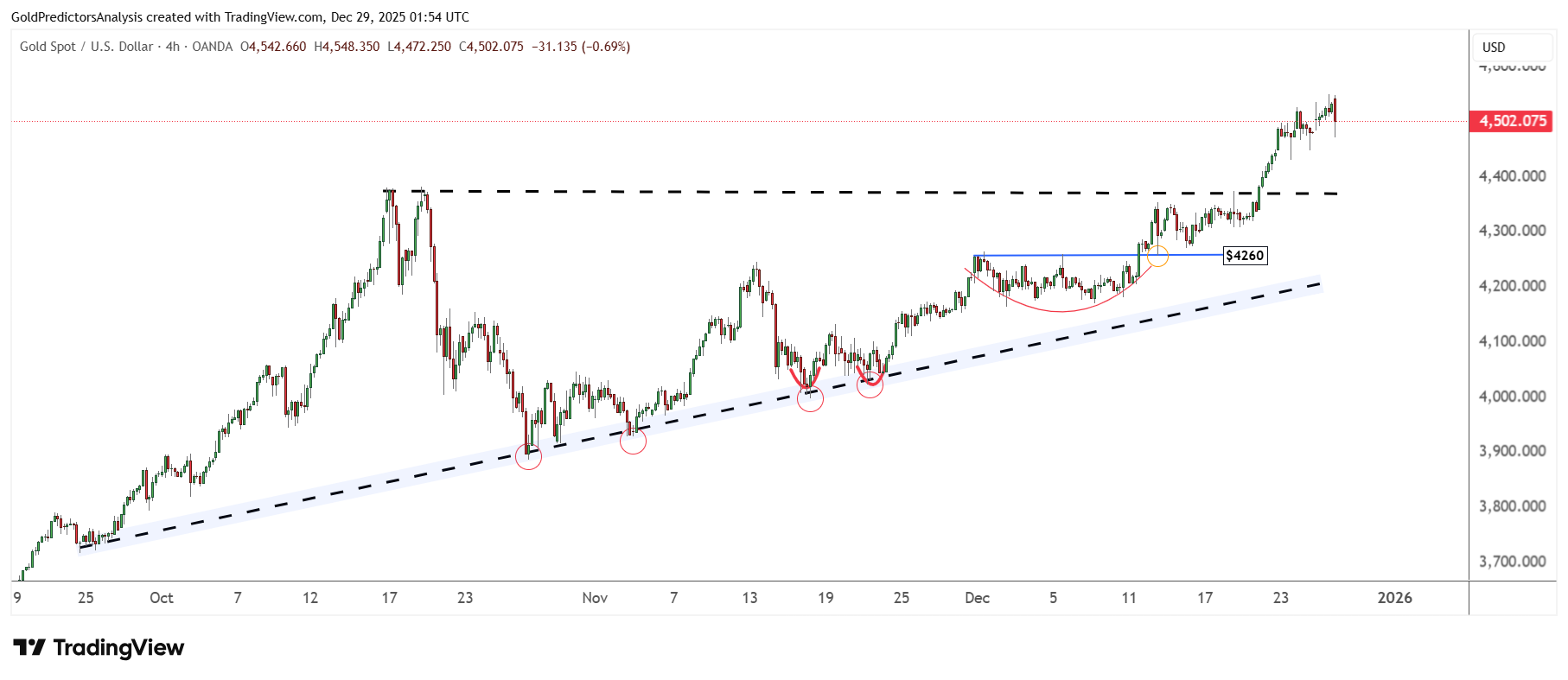
Task: Click the OANDA data source label
Action: 212,47
